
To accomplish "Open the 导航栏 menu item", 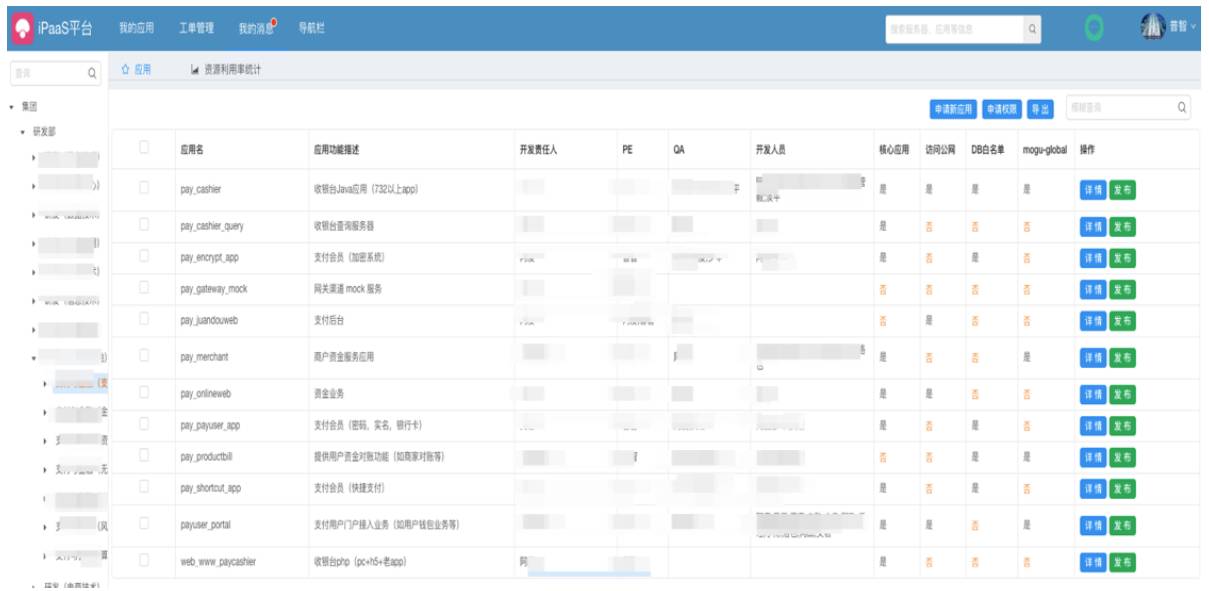I will pos(312,29).
